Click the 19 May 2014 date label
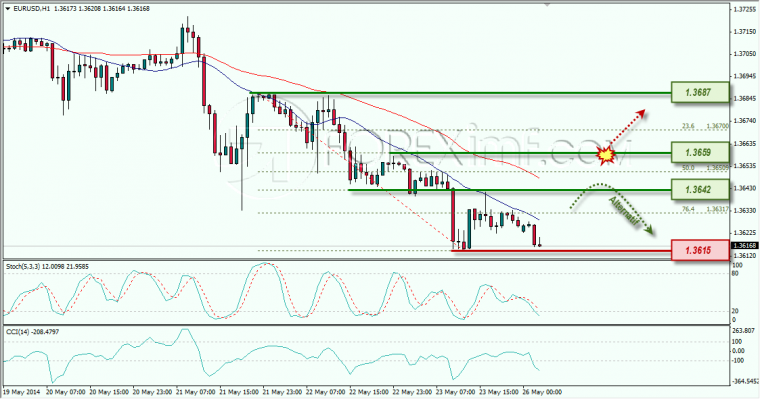The image size is (760, 399). (22, 392)
